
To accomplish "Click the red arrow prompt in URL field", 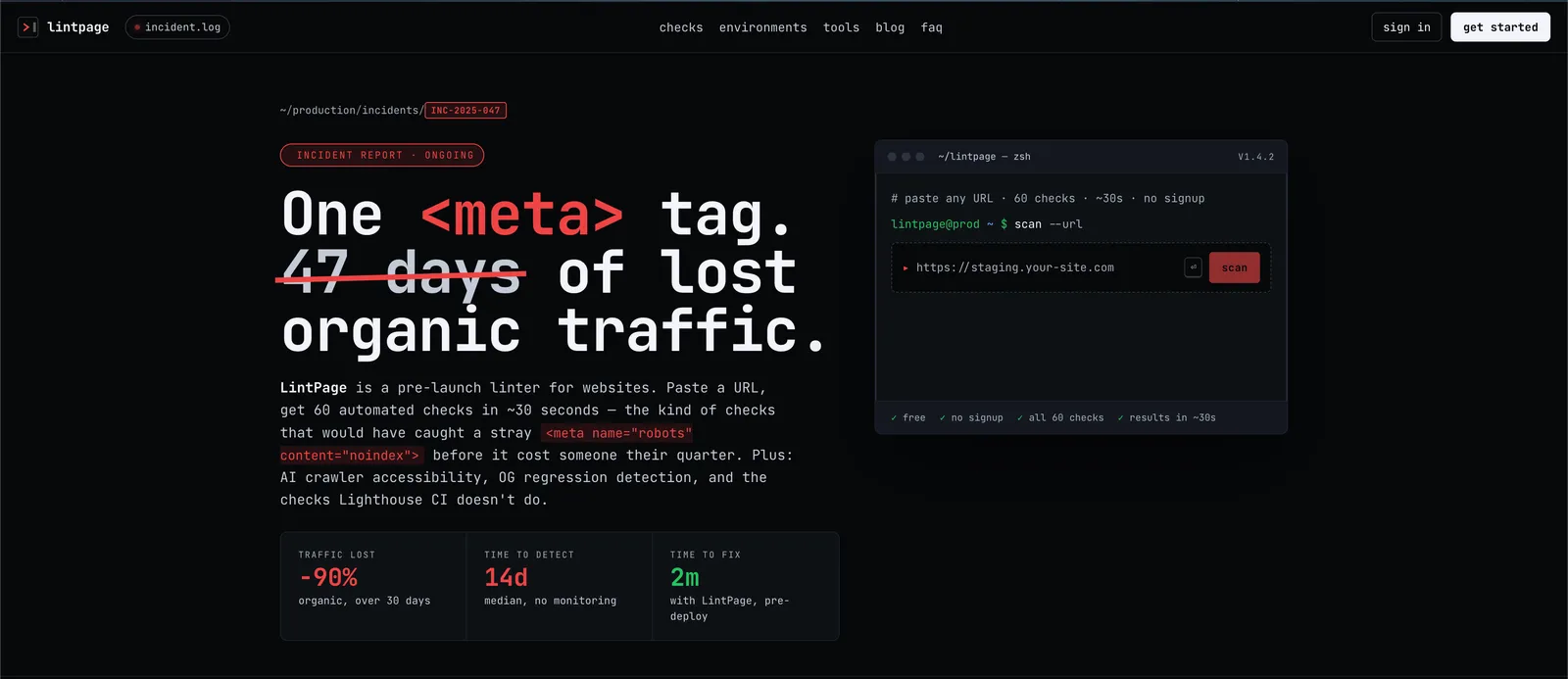I will tap(906, 267).
